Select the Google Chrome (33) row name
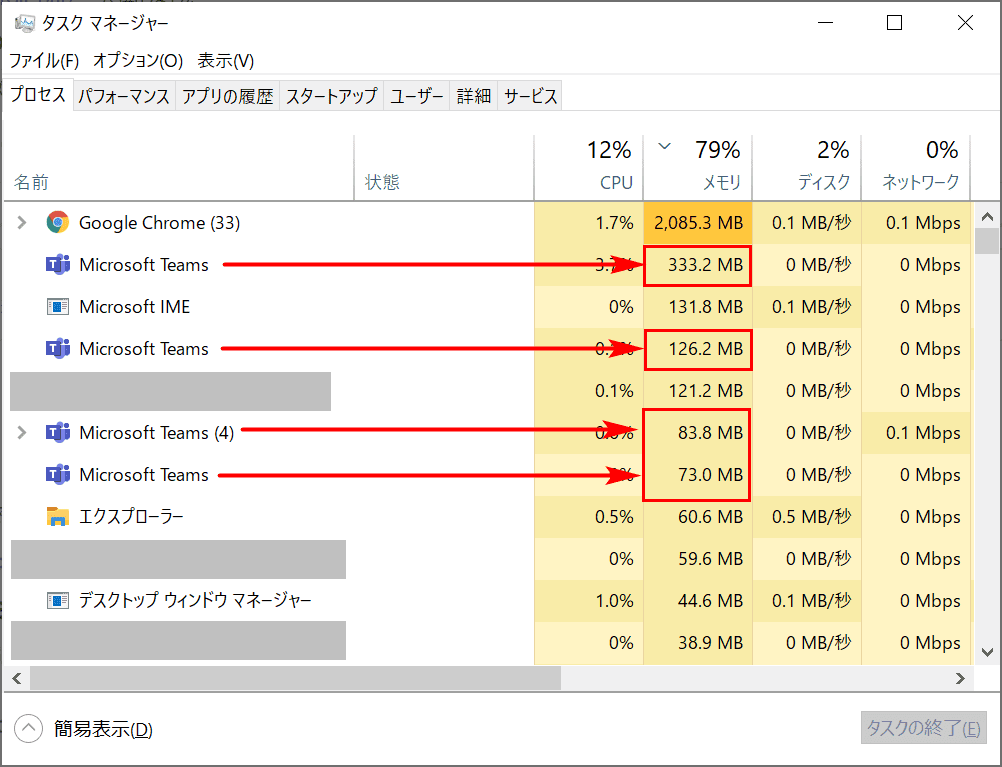1002x767 pixels. tap(159, 222)
